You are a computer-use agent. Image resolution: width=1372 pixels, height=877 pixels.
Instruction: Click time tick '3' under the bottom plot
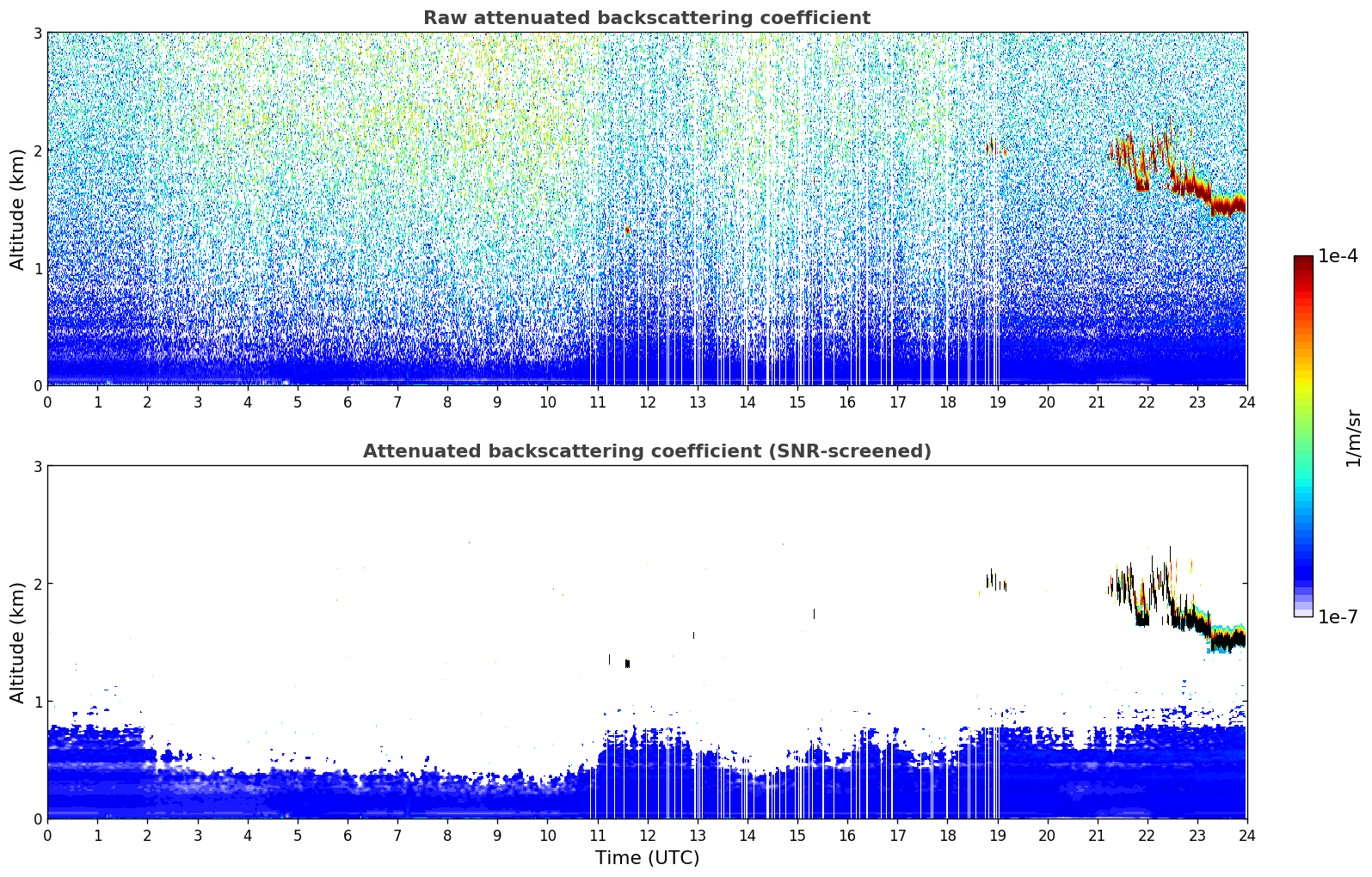pos(198,835)
